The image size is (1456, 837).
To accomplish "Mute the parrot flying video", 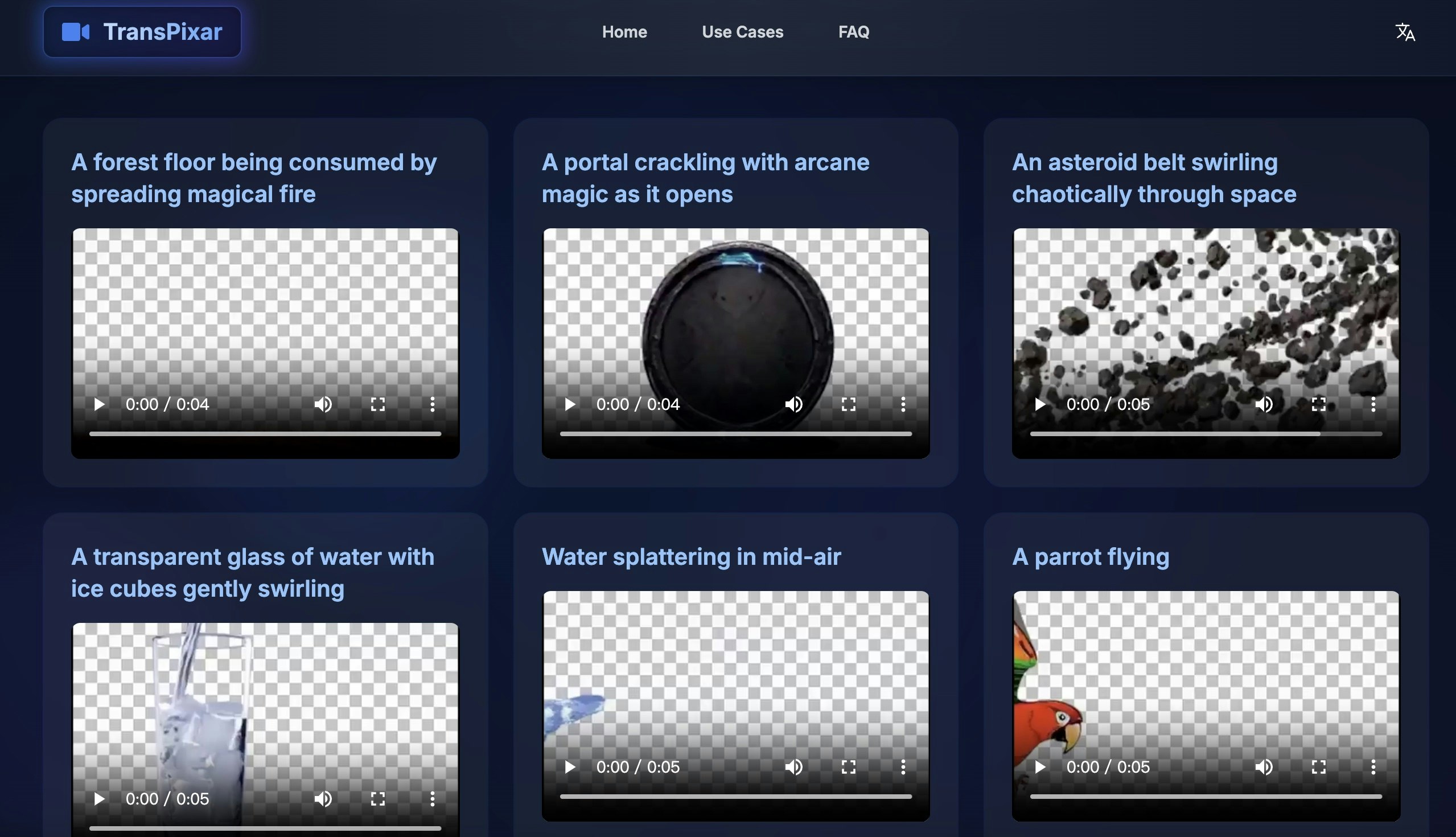I will tap(1264, 767).
